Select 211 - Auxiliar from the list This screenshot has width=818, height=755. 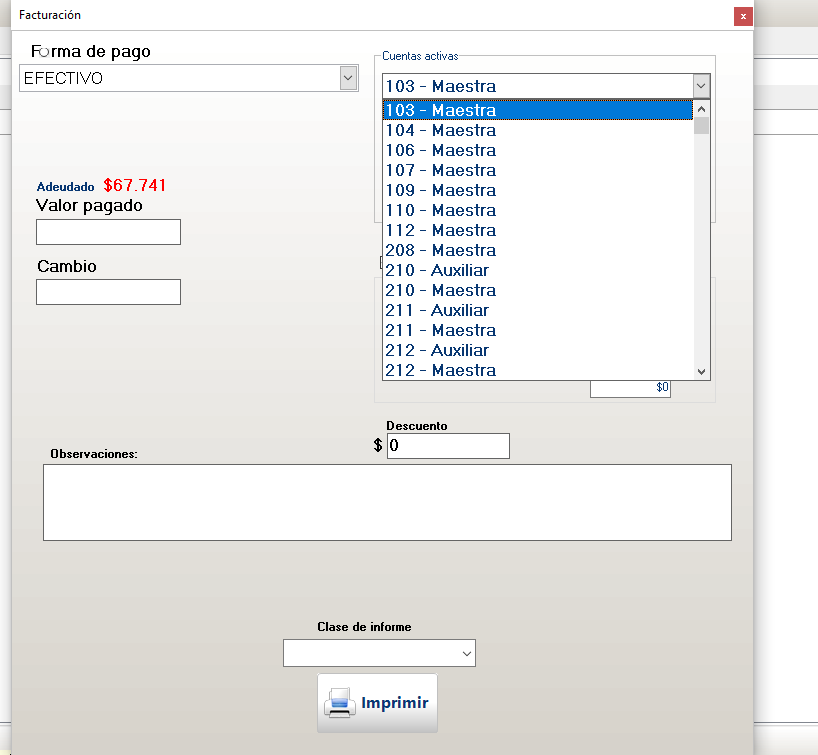(437, 310)
